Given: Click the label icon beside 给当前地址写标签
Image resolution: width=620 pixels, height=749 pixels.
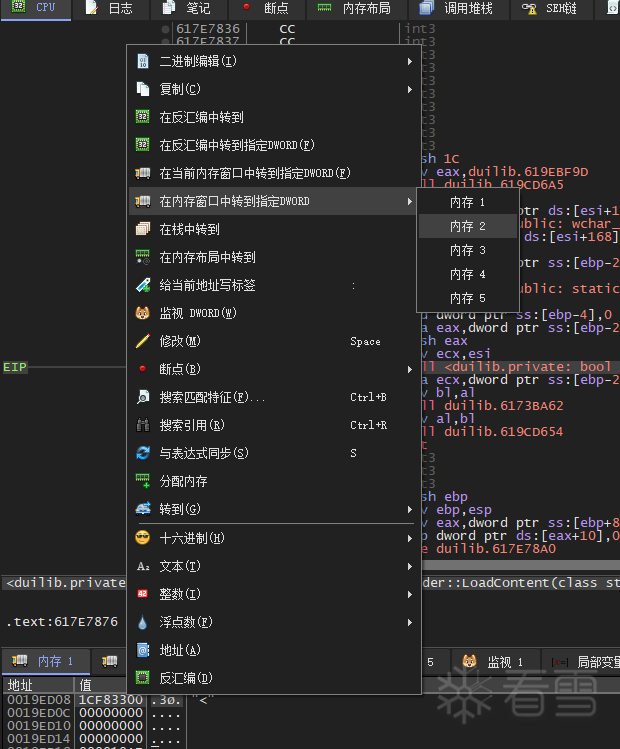Looking at the screenshot, I should point(142,285).
